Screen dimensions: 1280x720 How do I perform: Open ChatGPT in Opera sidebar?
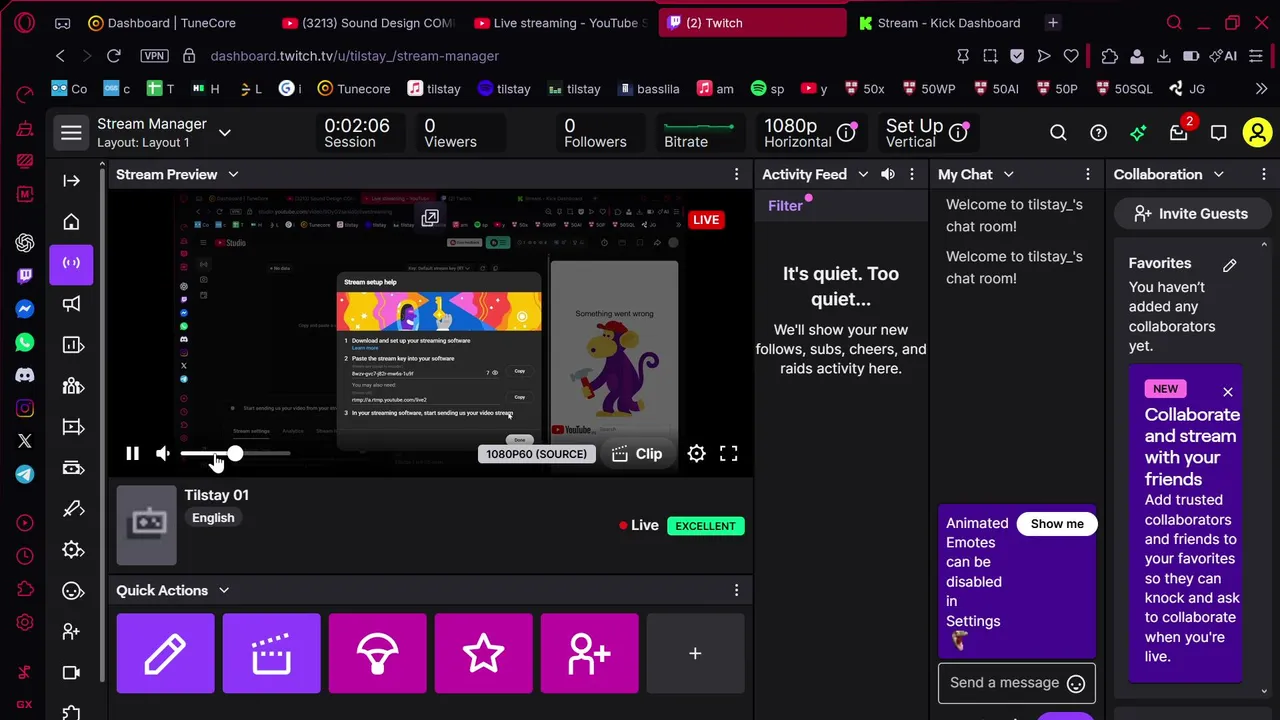coord(25,243)
